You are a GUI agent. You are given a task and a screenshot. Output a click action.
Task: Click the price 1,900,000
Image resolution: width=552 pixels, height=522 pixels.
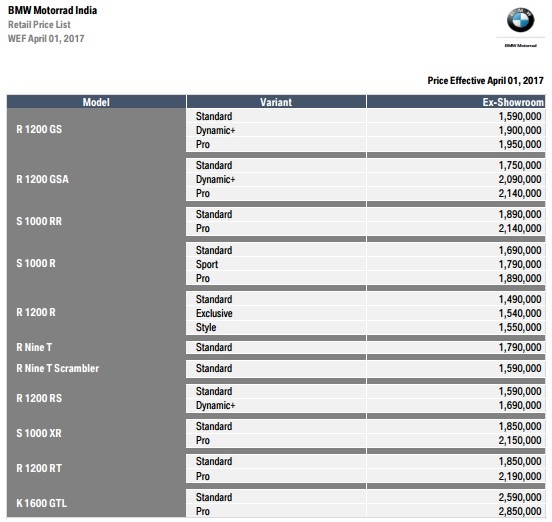coord(520,130)
